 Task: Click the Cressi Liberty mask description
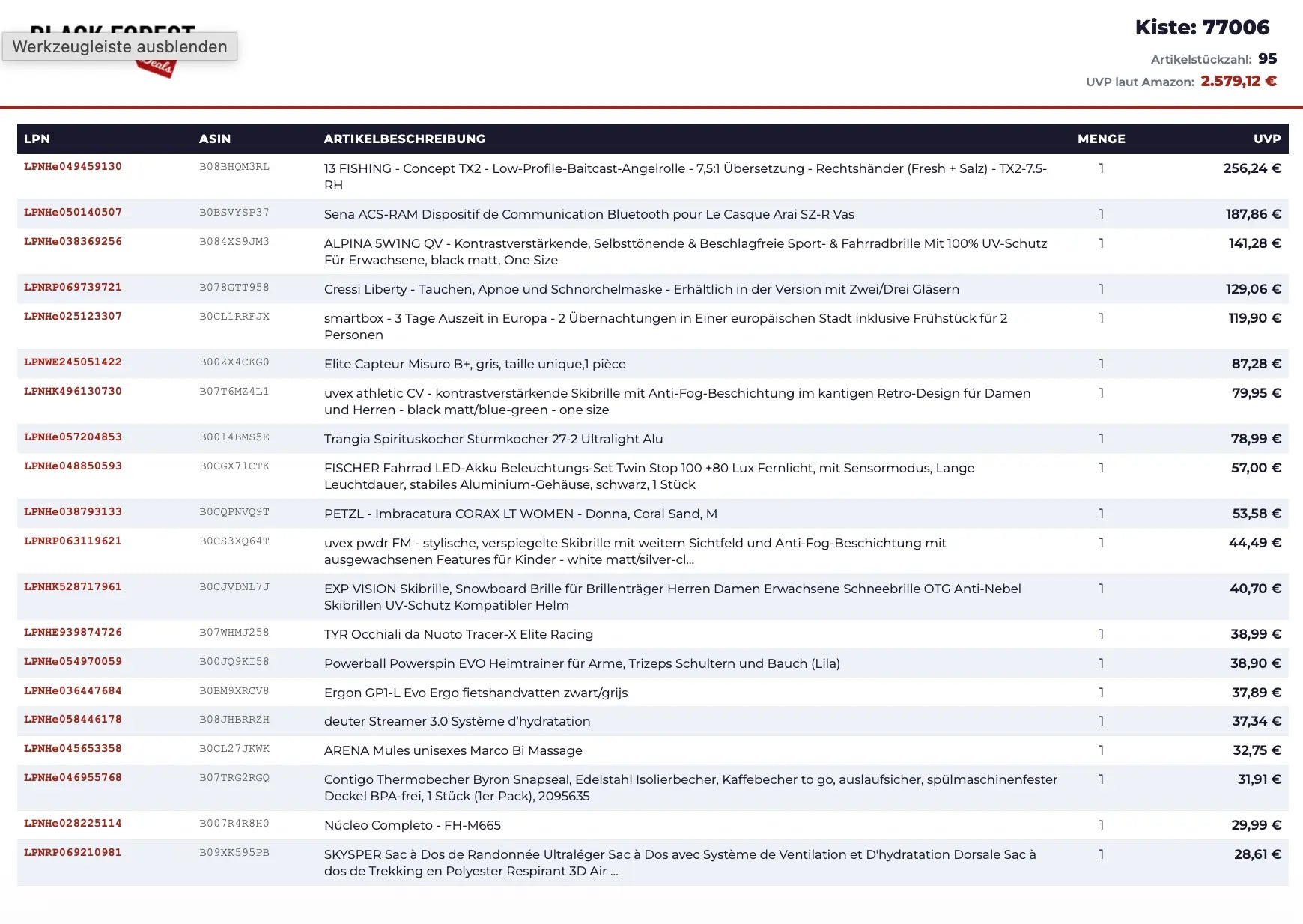pos(641,289)
